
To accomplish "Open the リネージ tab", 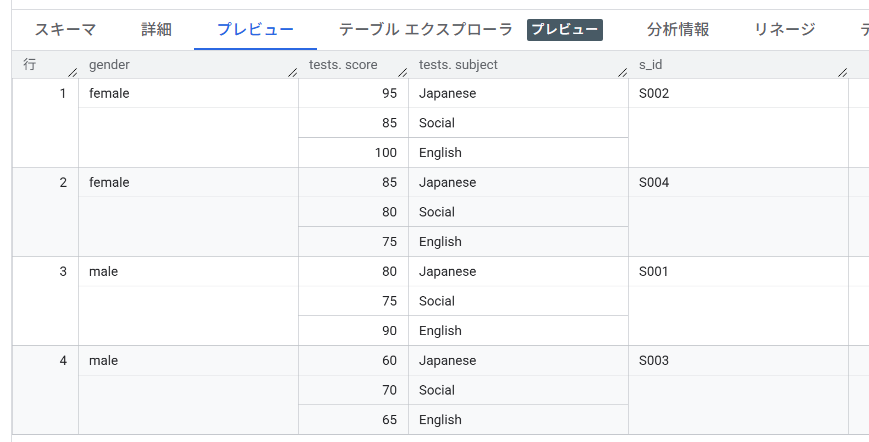I will click(x=784, y=29).
